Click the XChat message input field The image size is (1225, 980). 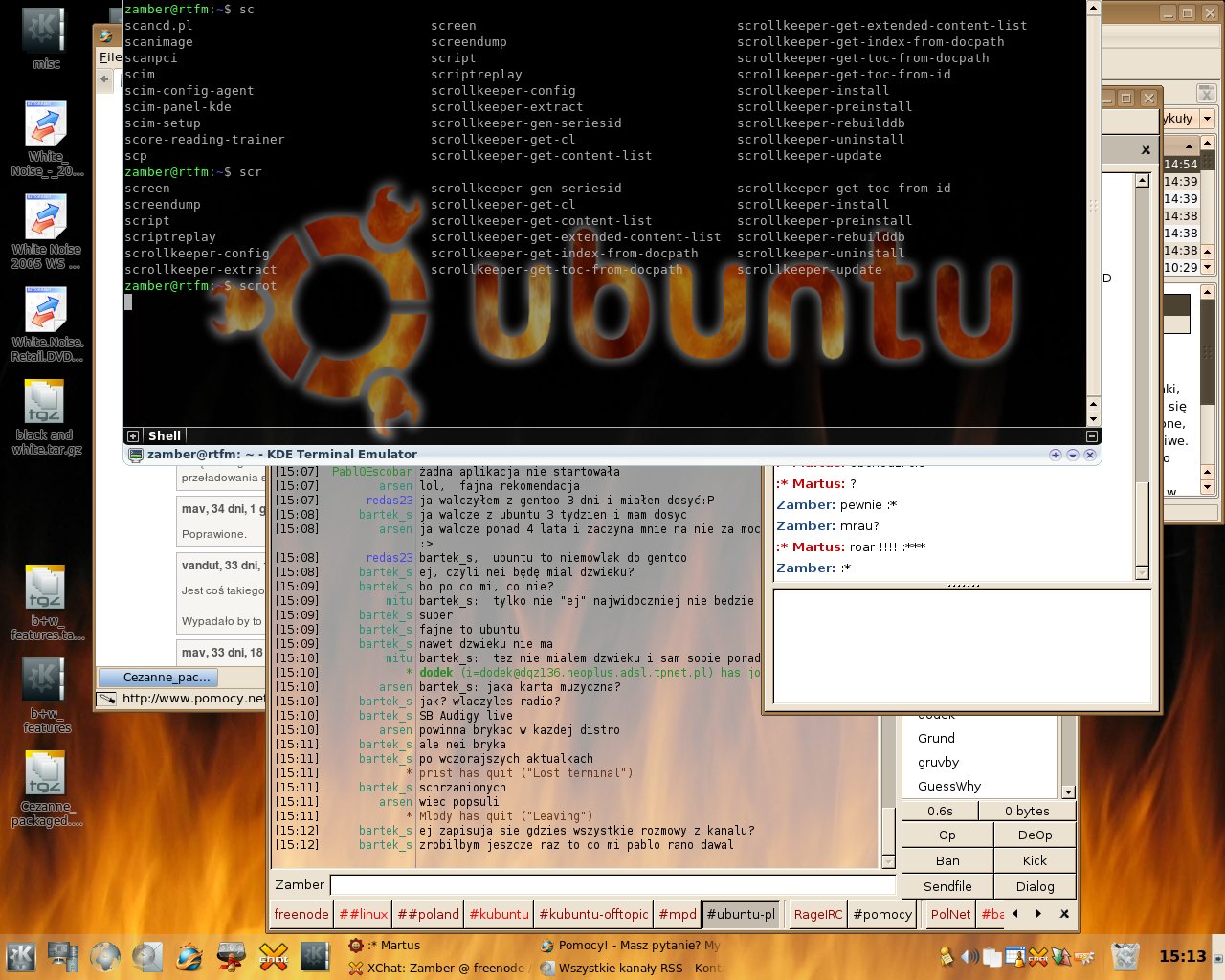(612, 884)
